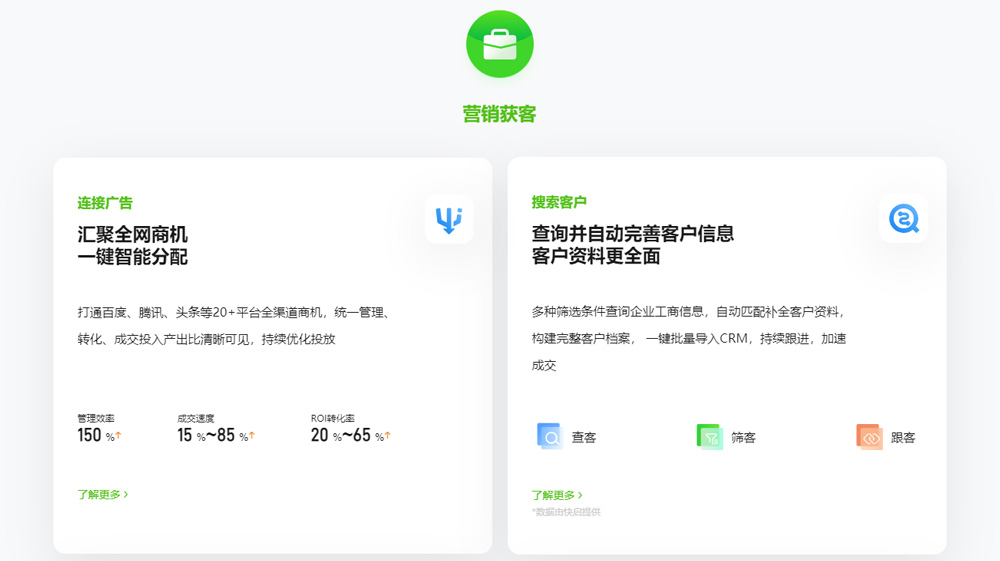
Task: Click the green briefcase icon above 营销获客
Action: [x=499, y=44]
